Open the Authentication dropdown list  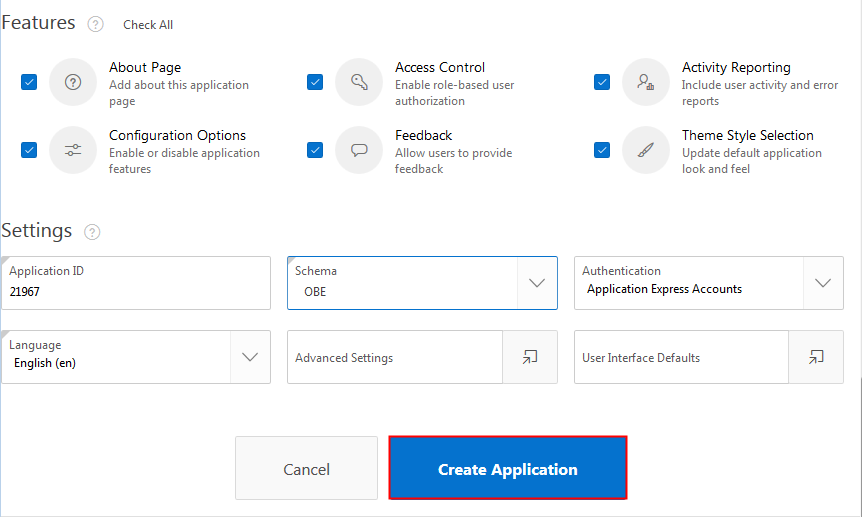tap(823, 283)
